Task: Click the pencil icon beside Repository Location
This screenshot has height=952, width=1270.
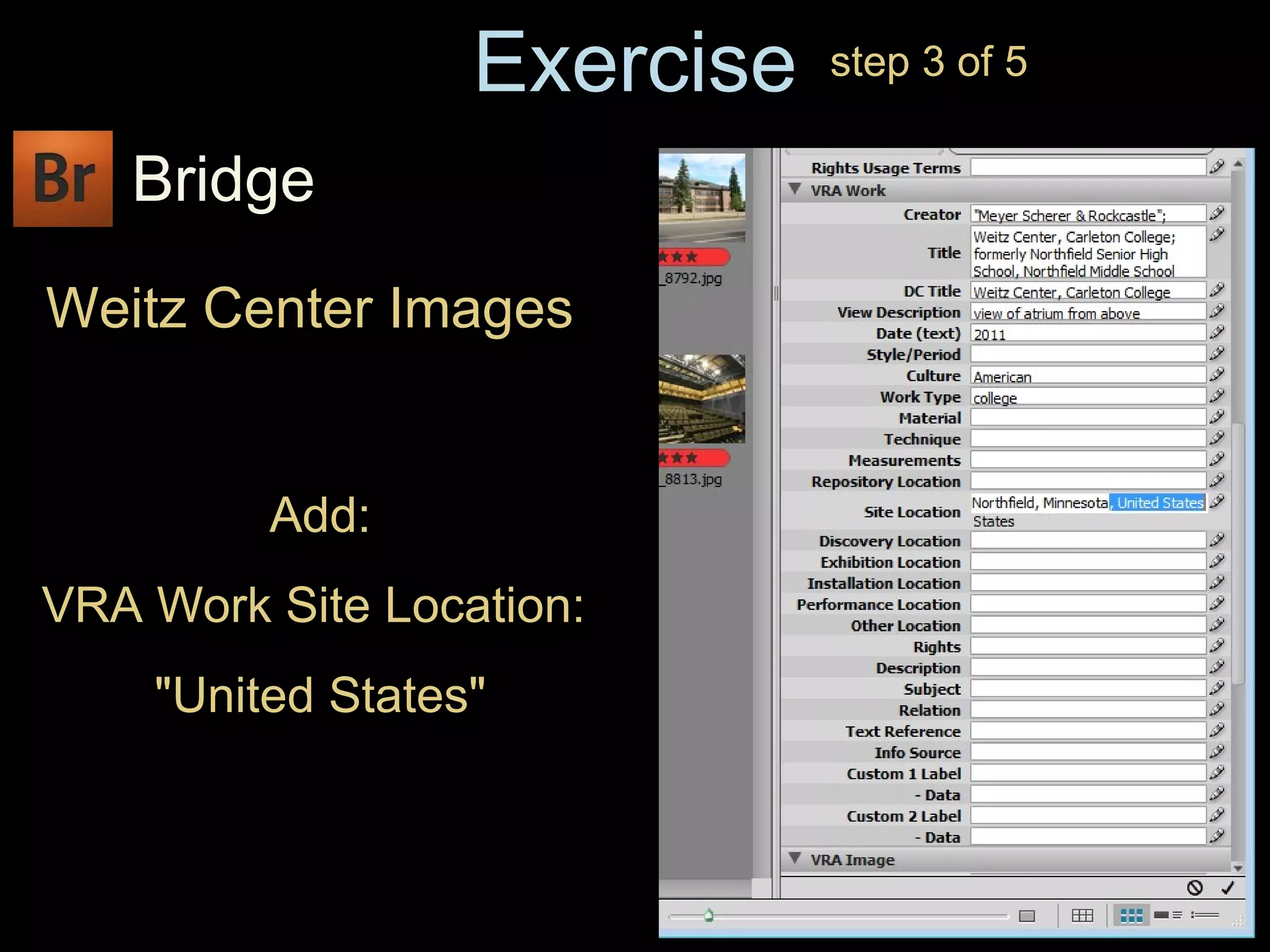Action: pyautogui.click(x=1217, y=480)
